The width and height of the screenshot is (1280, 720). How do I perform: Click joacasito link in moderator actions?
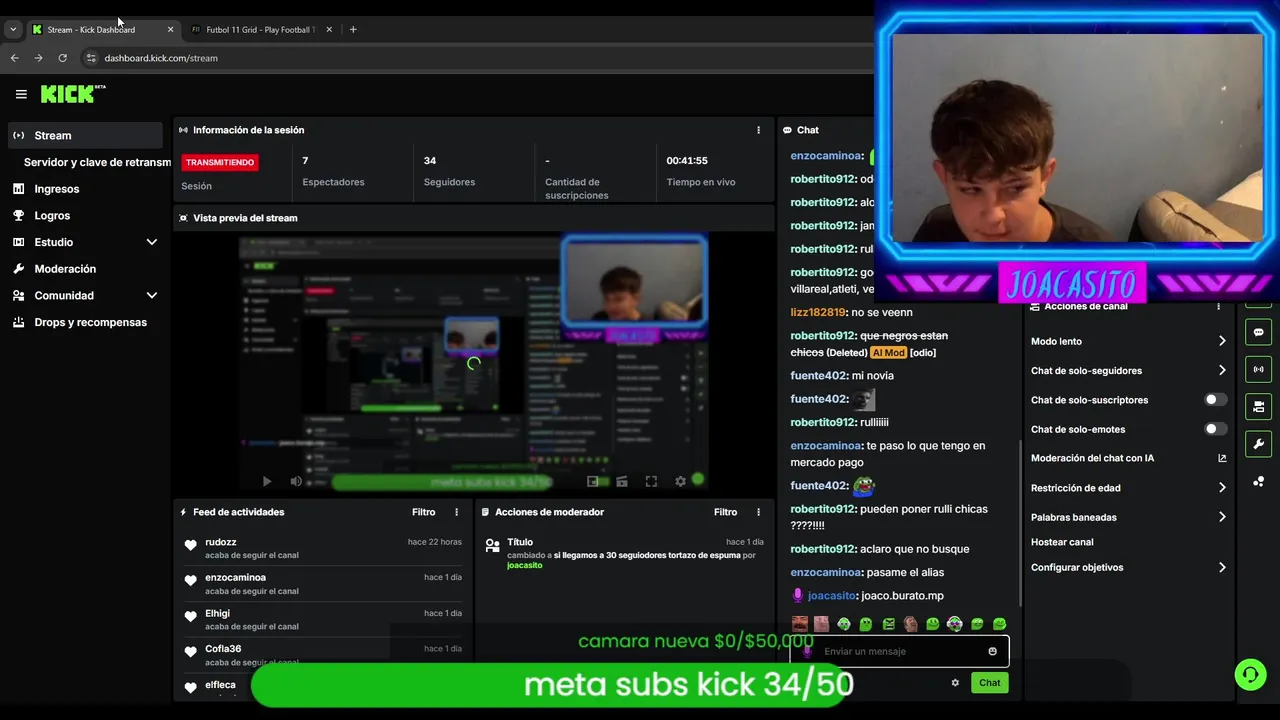point(524,565)
